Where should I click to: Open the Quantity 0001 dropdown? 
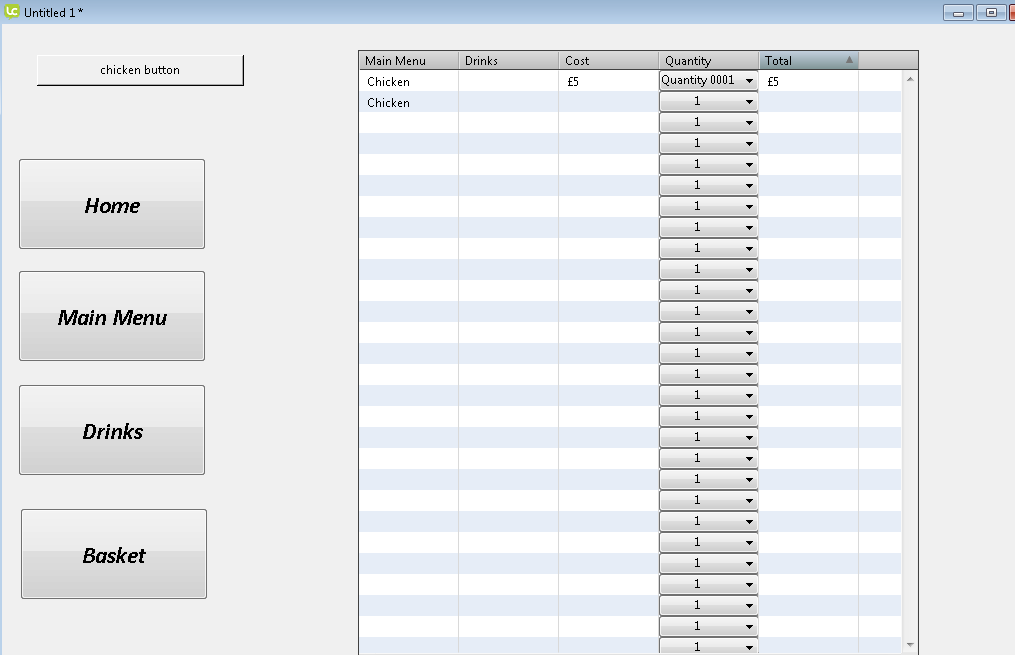coord(708,80)
